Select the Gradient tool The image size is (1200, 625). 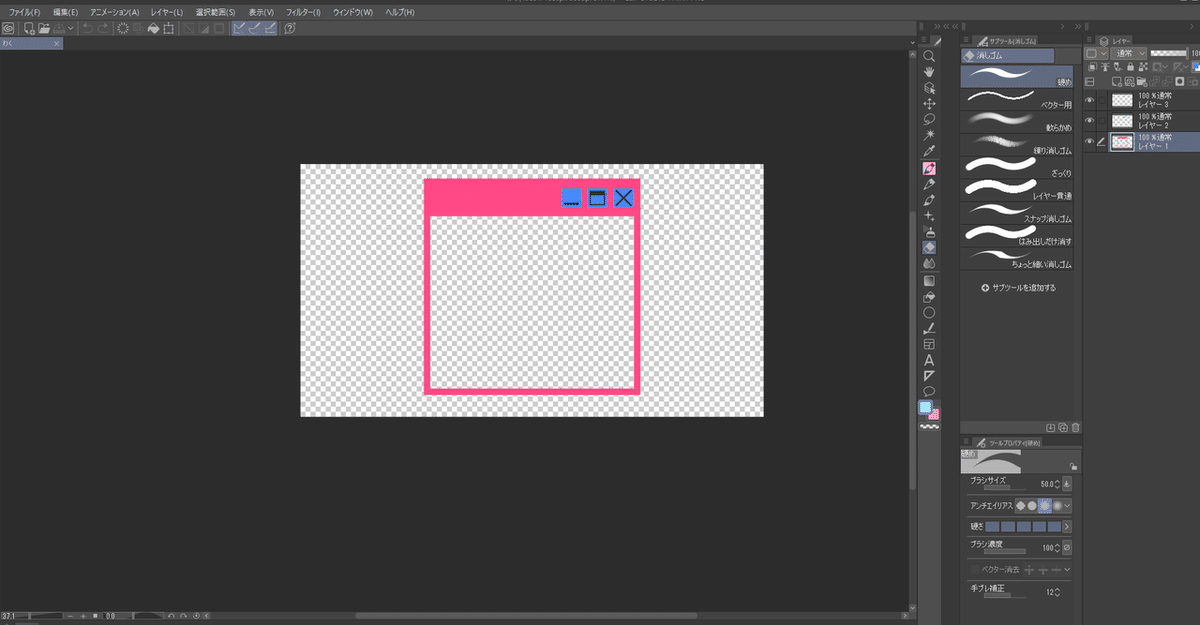pyautogui.click(x=929, y=280)
